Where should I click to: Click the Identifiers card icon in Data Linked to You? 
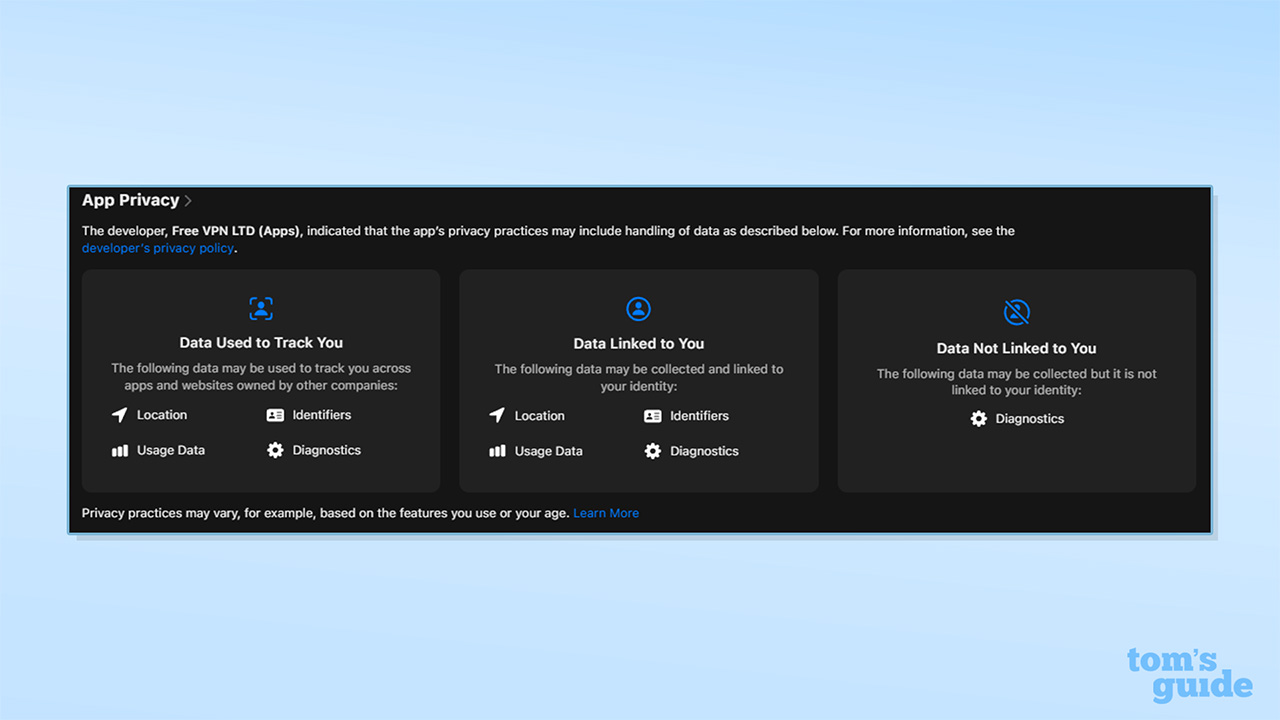point(653,416)
